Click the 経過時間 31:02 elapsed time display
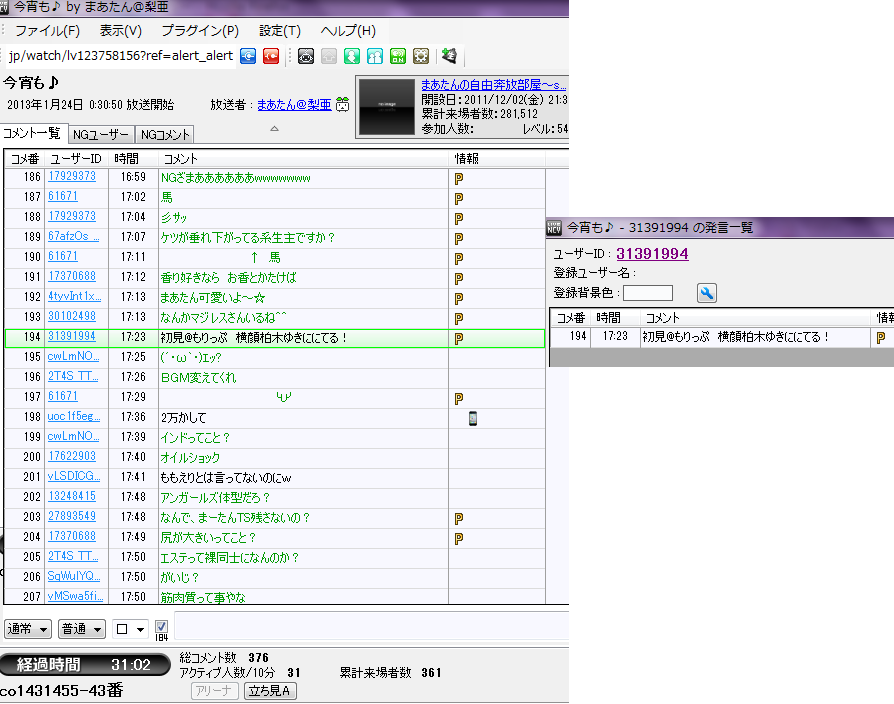 (x=85, y=665)
